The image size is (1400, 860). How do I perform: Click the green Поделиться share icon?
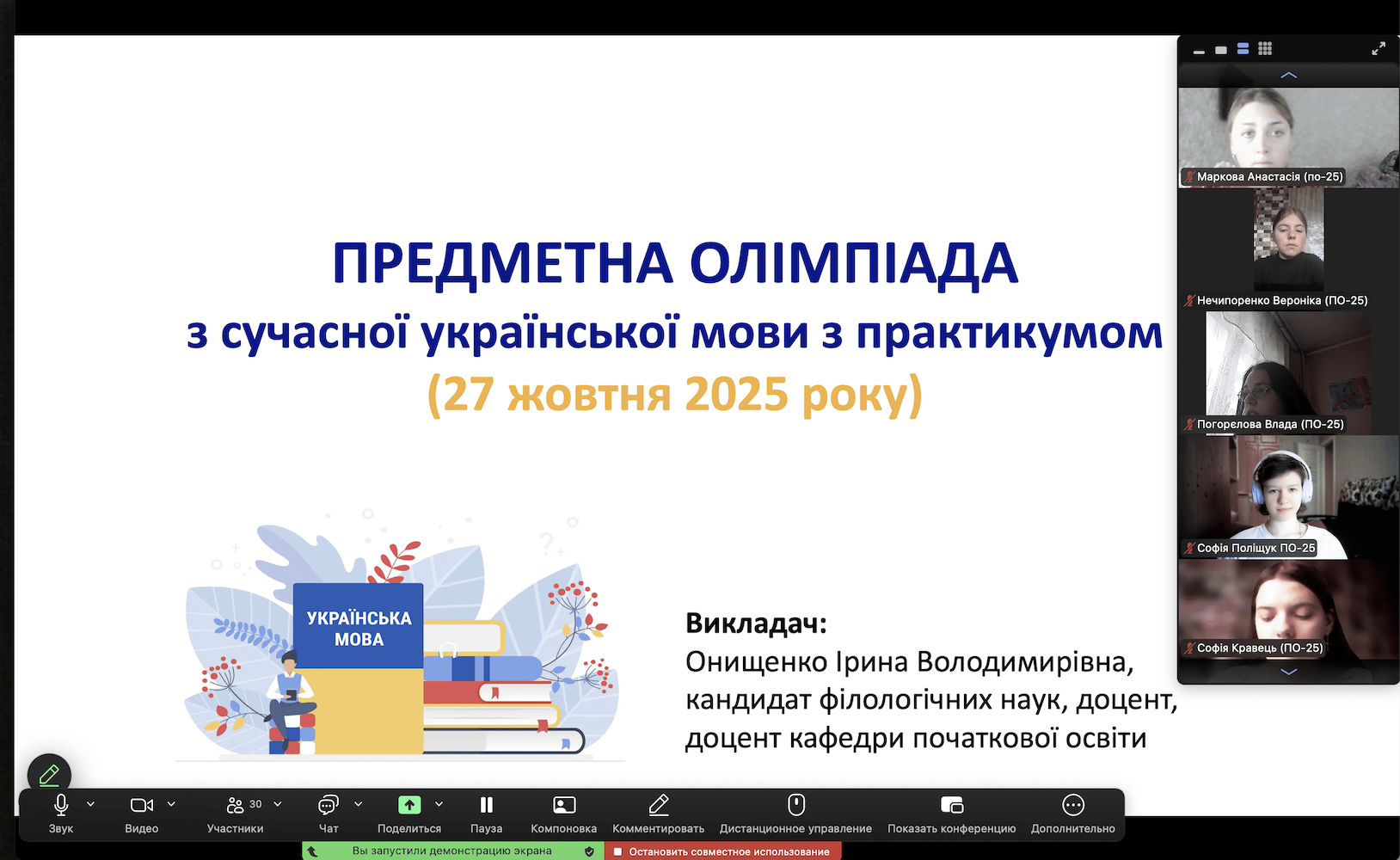(x=409, y=805)
